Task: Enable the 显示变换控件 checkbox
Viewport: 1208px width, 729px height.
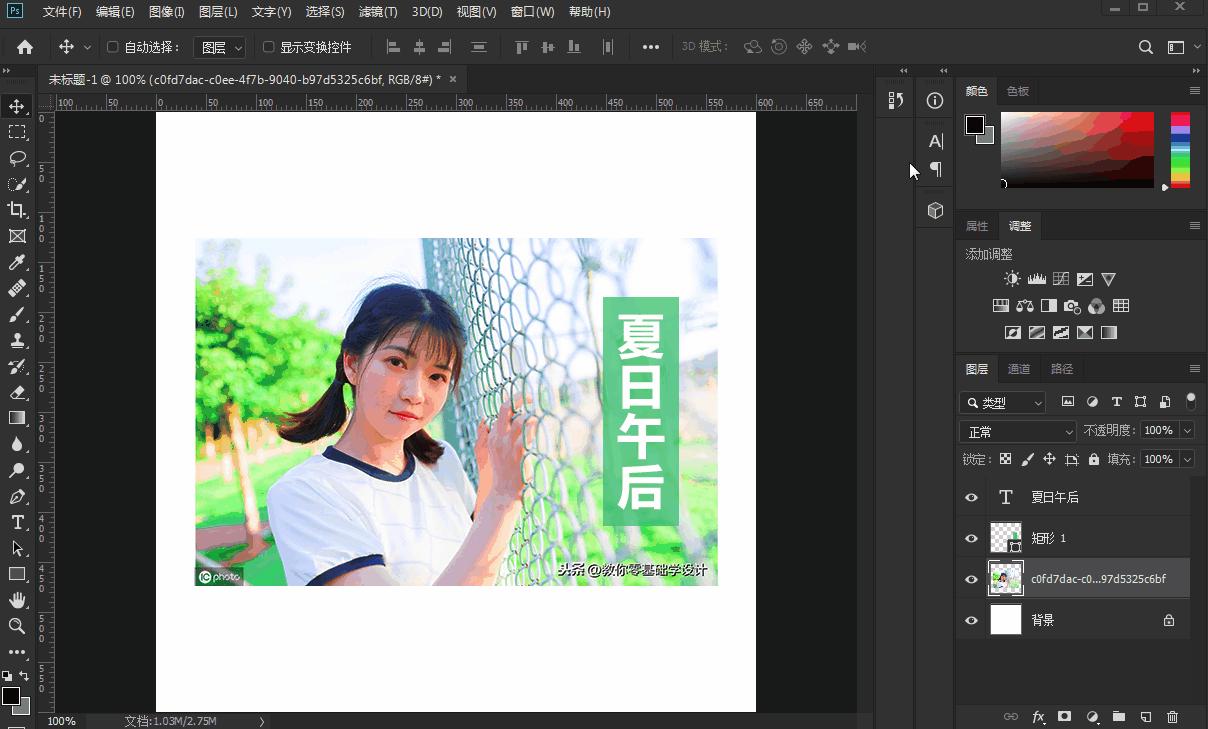Action: (x=267, y=46)
